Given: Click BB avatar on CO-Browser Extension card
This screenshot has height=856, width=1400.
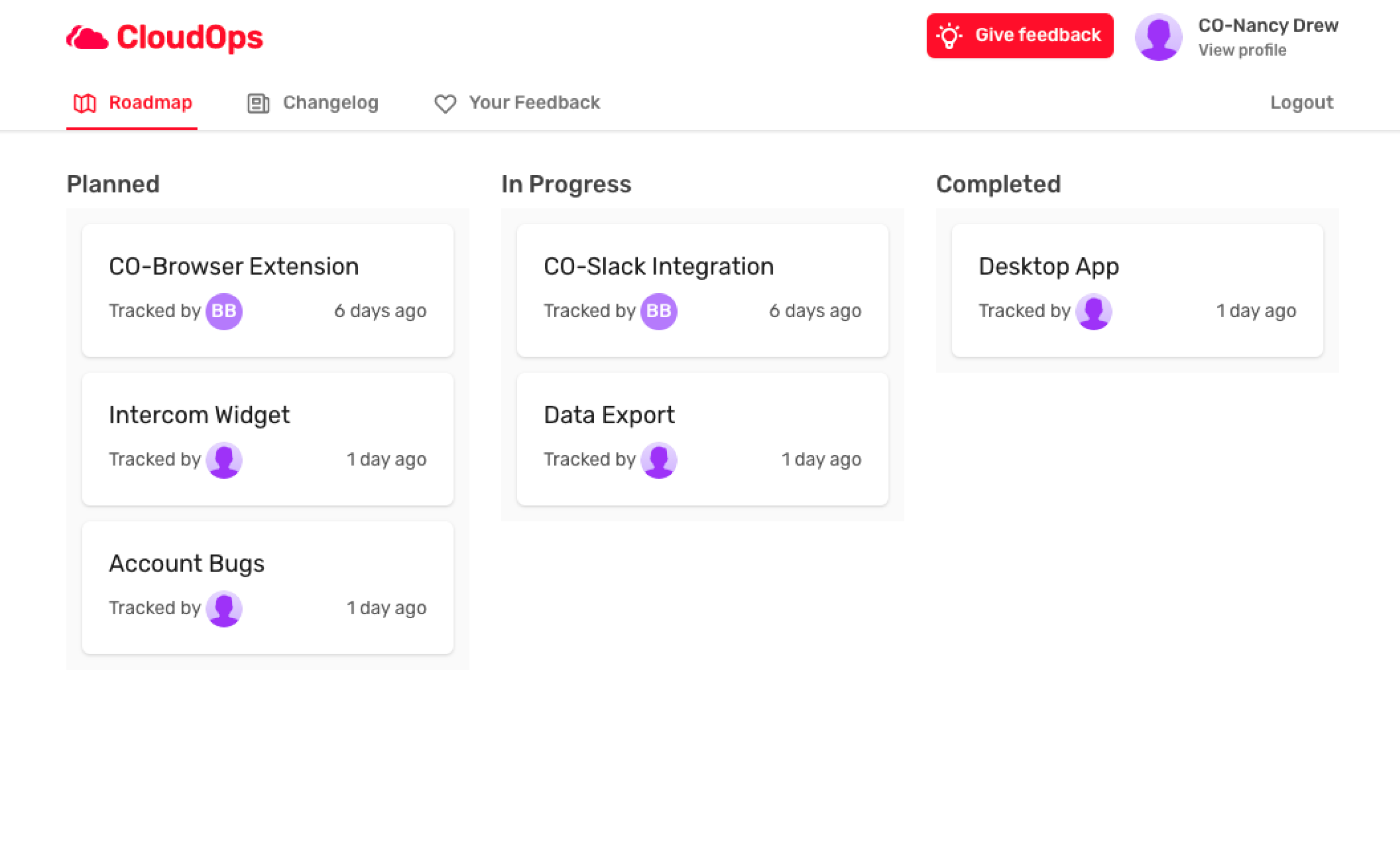Looking at the screenshot, I should (x=224, y=311).
